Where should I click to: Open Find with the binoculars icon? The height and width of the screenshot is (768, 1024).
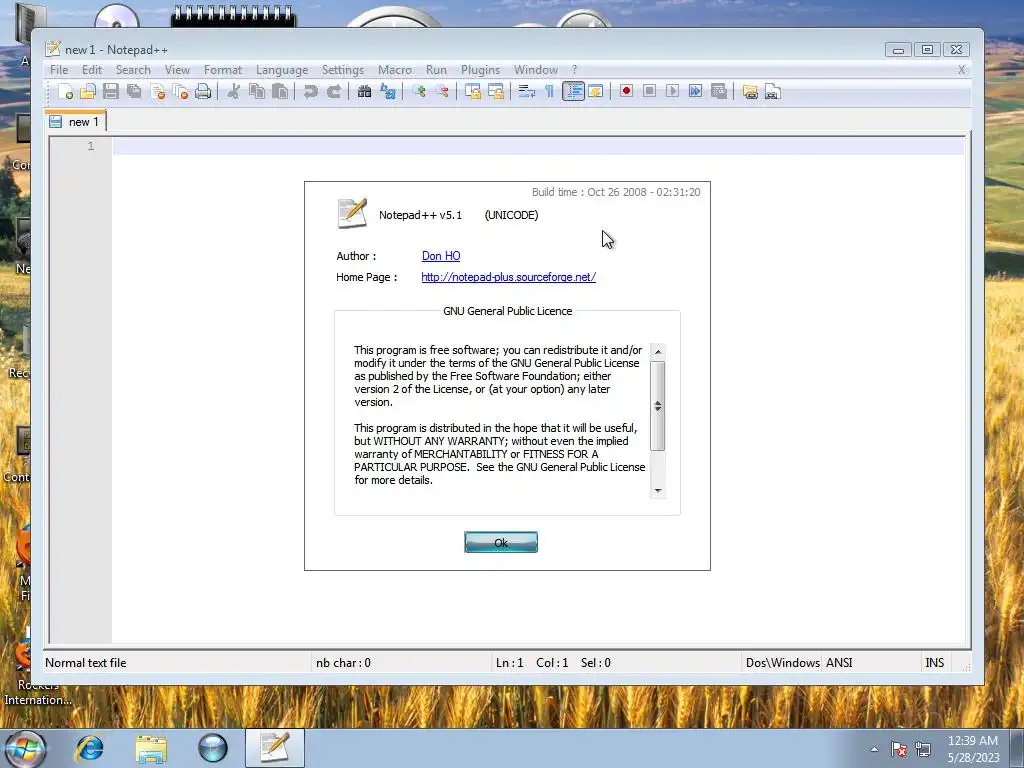coord(364,91)
